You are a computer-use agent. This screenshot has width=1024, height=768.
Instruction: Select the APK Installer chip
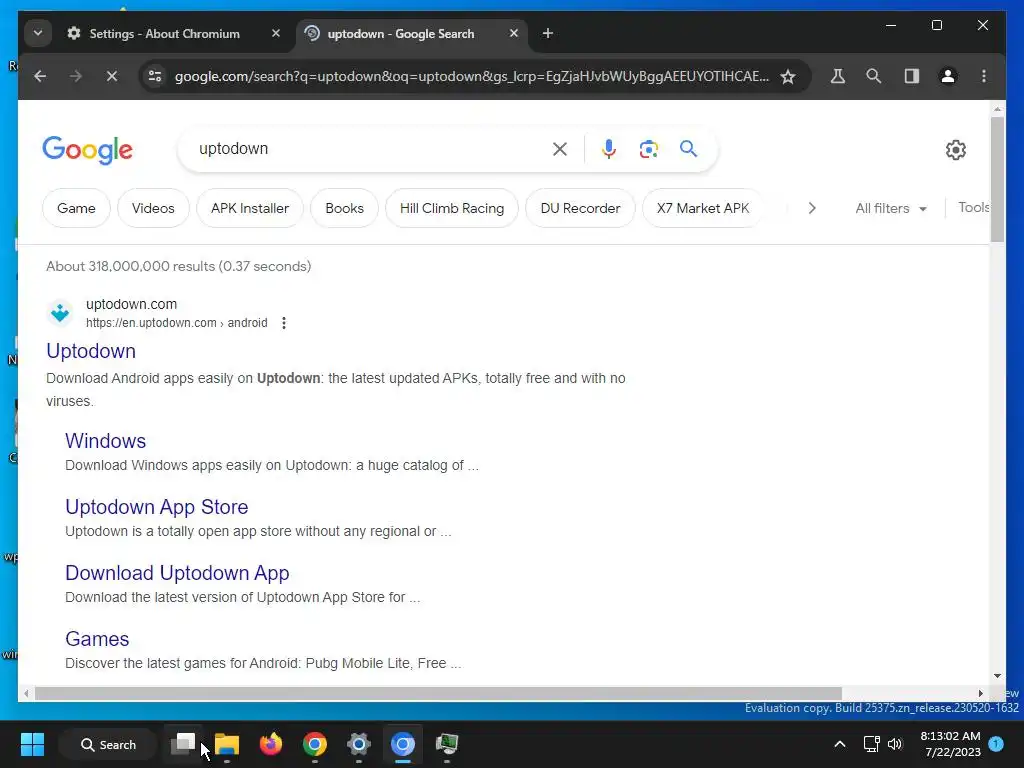[250, 208]
